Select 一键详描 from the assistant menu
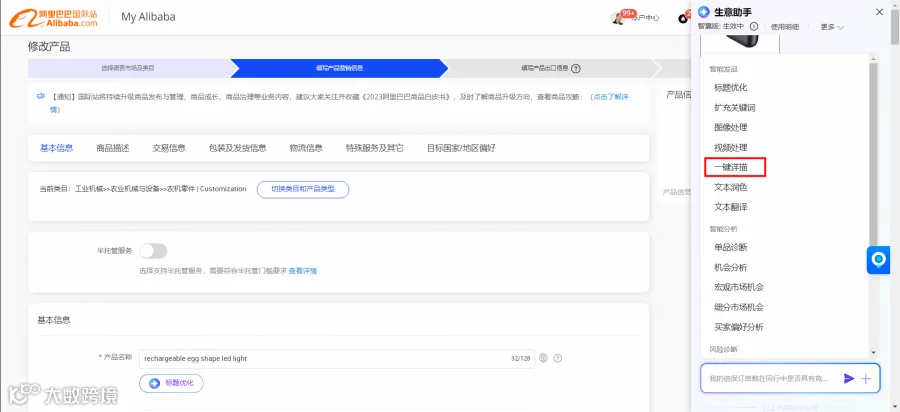The height and width of the screenshot is (412, 900). pos(736,167)
